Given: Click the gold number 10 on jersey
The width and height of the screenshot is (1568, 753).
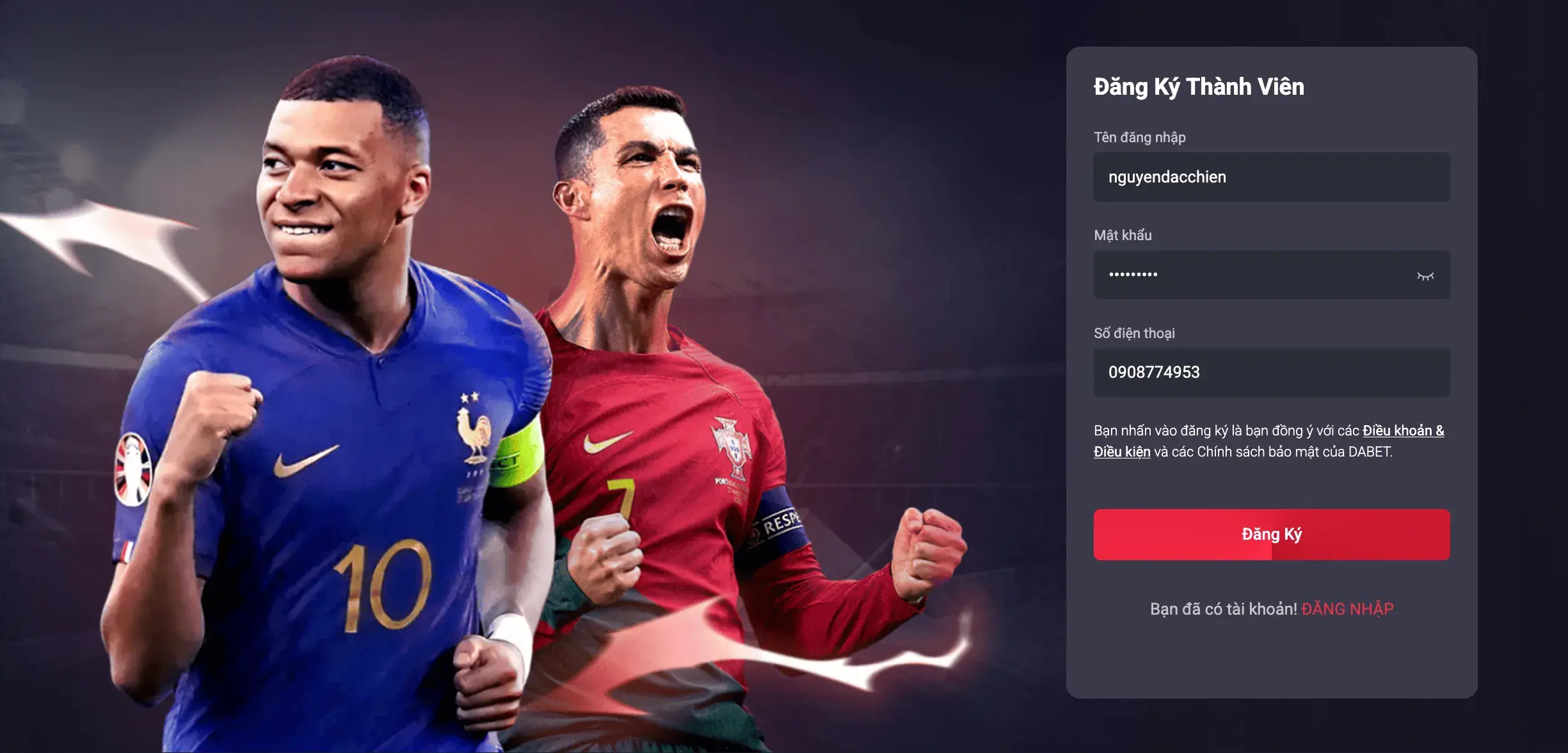Looking at the screenshot, I should (382, 586).
